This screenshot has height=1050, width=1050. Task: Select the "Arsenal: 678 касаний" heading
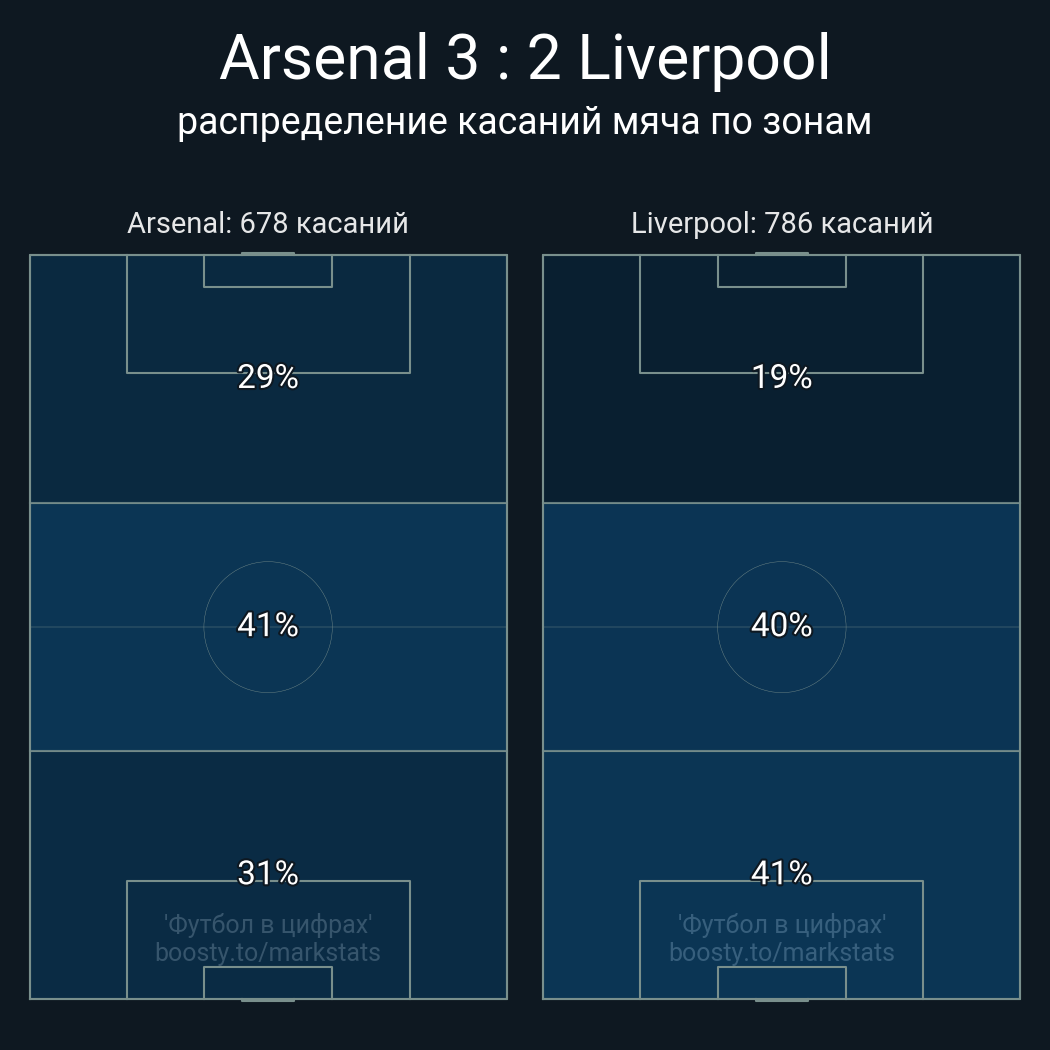click(268, 223)
